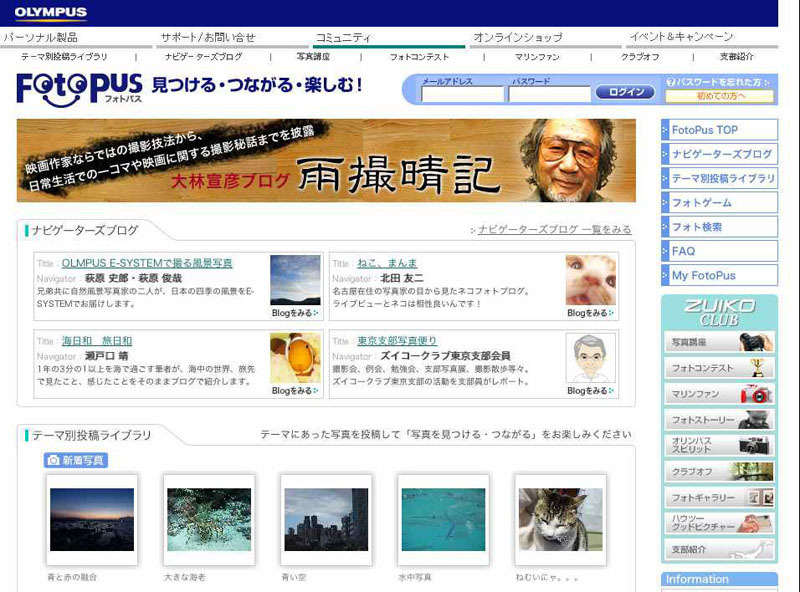Open photo 水中写真
This screenshot has width=800, height=592.
(443, 520)
